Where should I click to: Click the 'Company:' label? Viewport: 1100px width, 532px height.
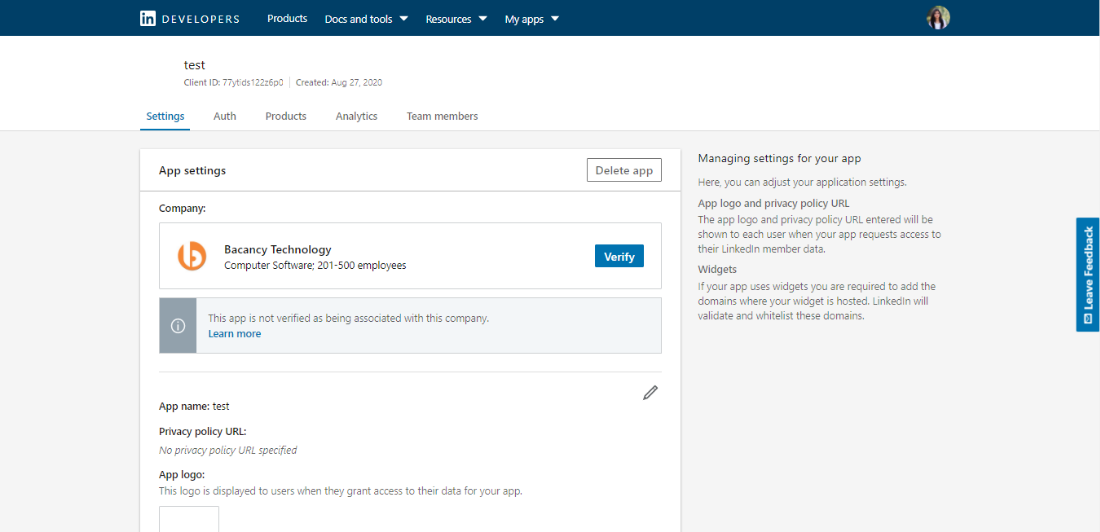point(182,208)
